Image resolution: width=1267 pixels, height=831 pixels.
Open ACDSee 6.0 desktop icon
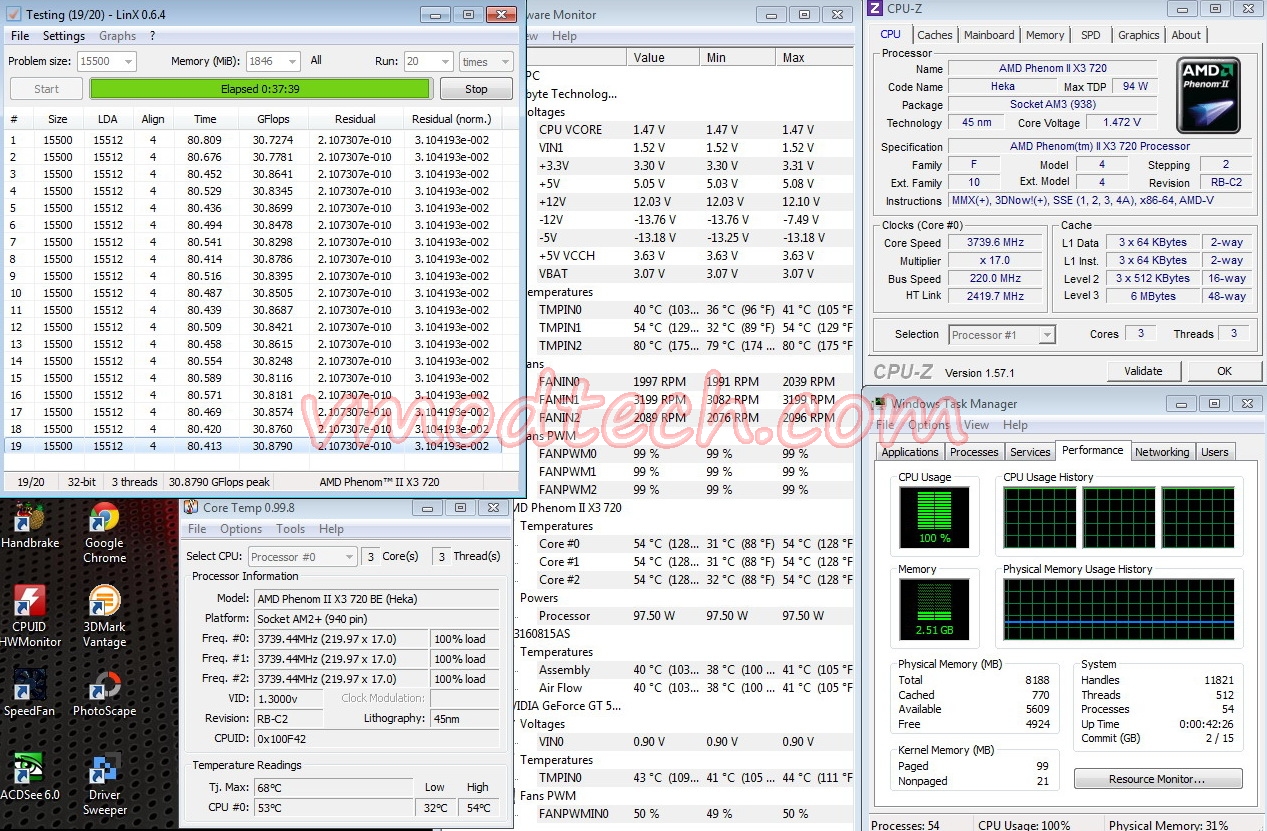[30, 777]
